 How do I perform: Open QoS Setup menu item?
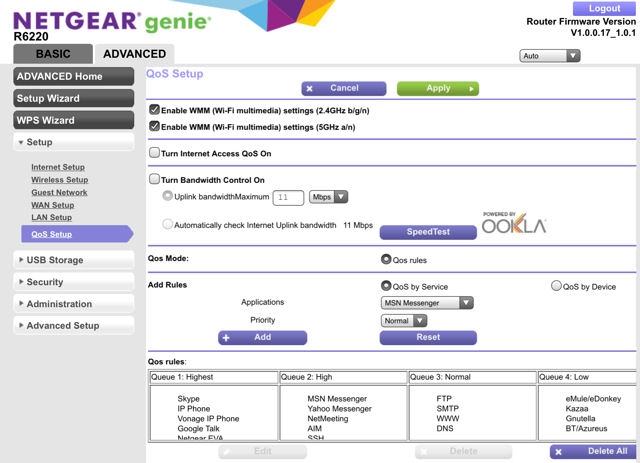[x=77, y=234]
